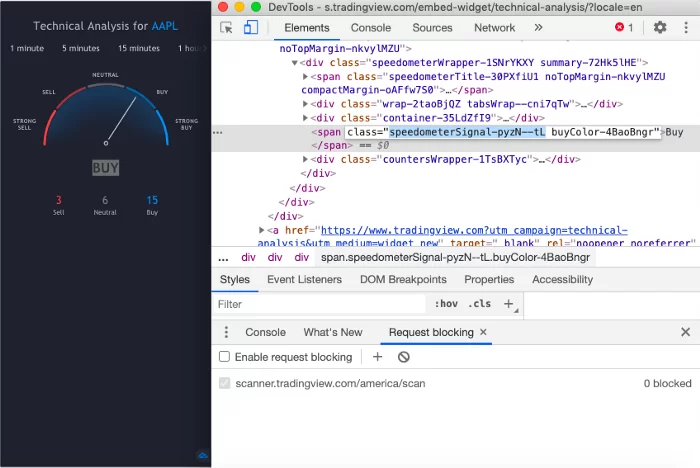Open the tradingview.com href link
The height and width of the screenshot is (468, 700).
click(474, 230)
